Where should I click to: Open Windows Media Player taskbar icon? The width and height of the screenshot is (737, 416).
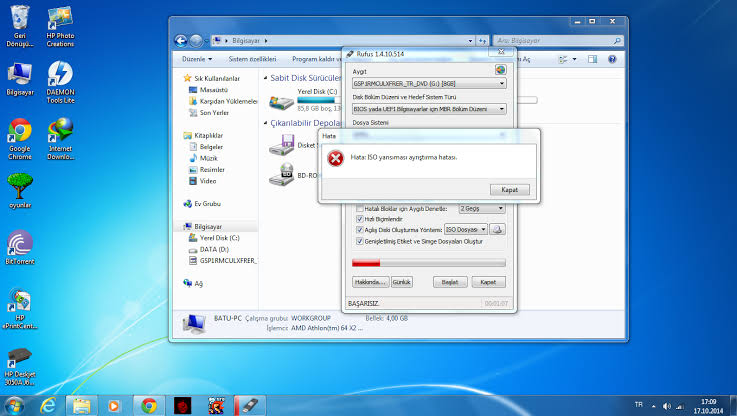pyautogui.click(x=113, y=405)
